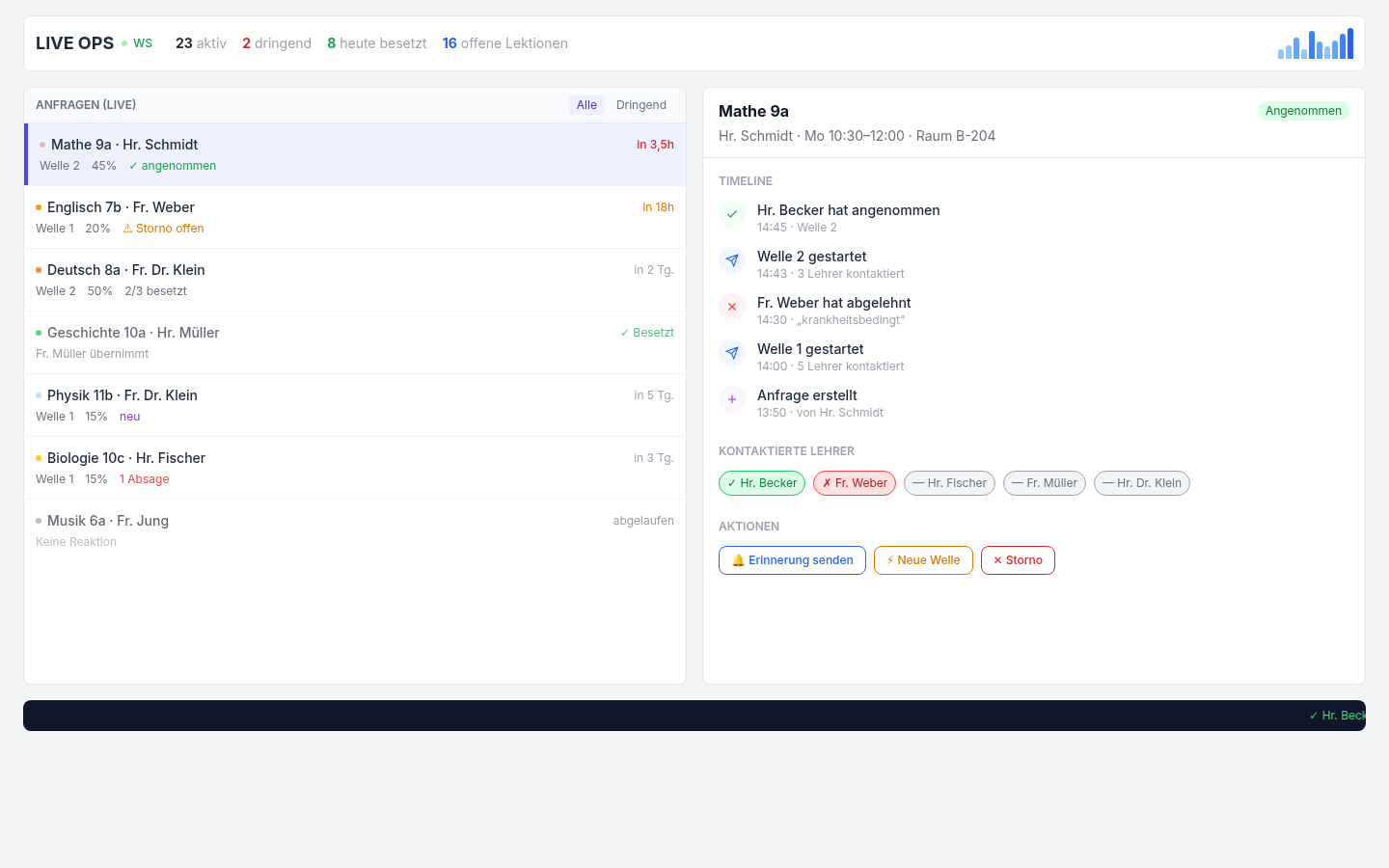Select the Fr. Weber teacher chip
Image resolution: width=1389 pixels, height=868 pixels.
point(855,483)
